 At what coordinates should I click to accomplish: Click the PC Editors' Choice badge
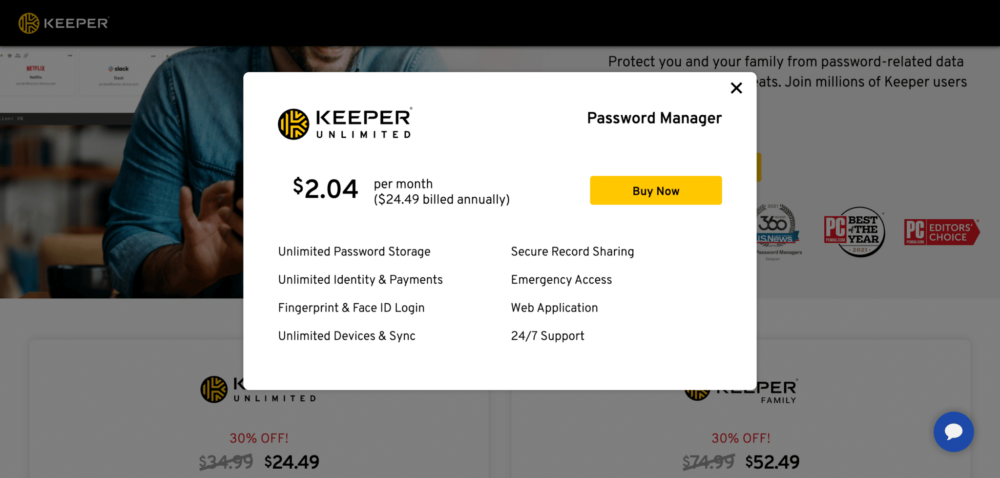click(x=941, y=232)
